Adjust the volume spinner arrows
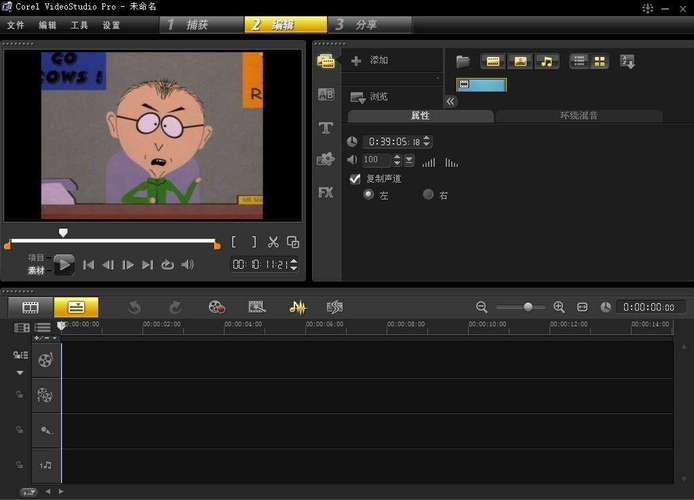This screenshot has width=694, height=500. pyautogui.click(x=397, y=160)
